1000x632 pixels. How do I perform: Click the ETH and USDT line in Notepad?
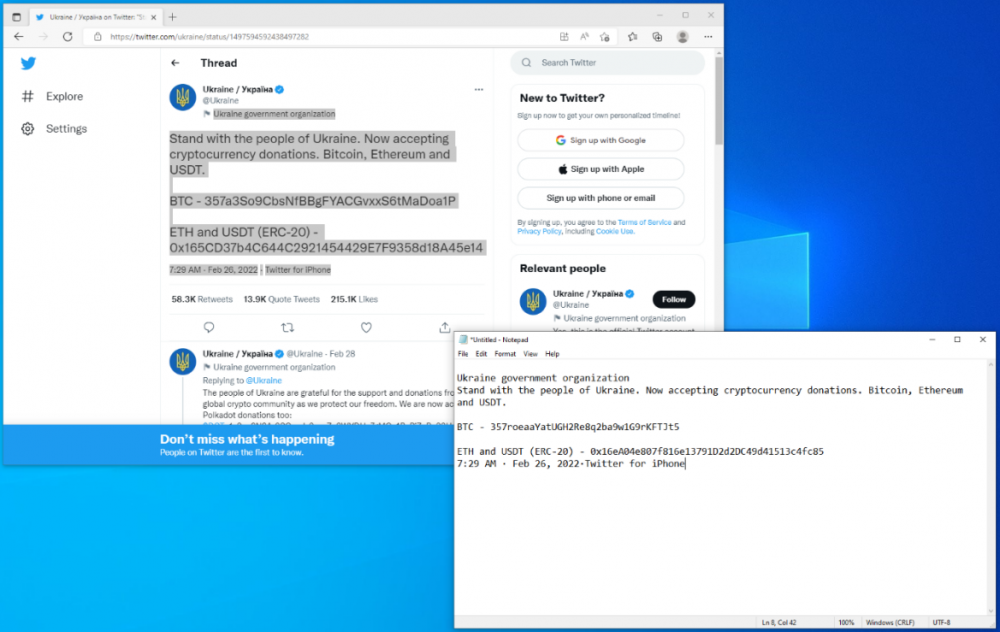pyautogui.click(x=640, y=452)
